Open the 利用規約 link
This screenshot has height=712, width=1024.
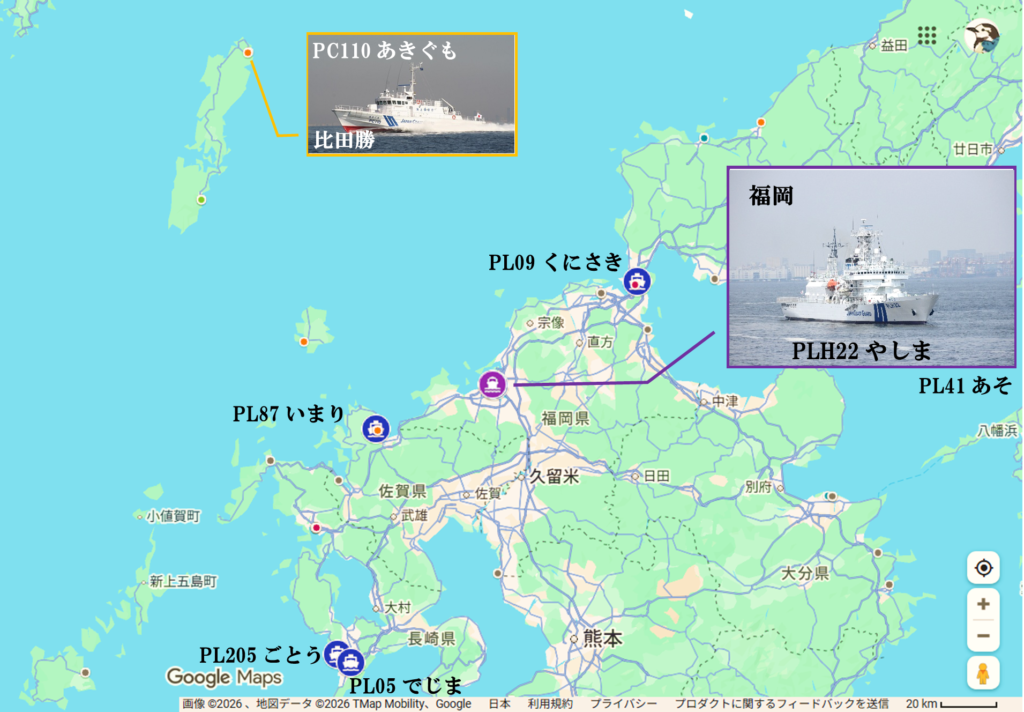coord(550,704)
